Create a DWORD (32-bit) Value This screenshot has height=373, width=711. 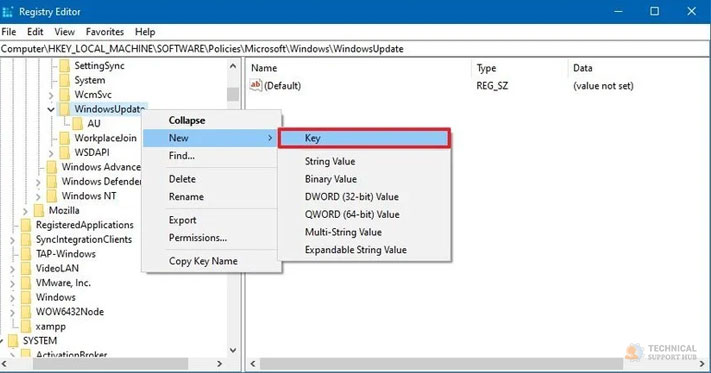364,197
